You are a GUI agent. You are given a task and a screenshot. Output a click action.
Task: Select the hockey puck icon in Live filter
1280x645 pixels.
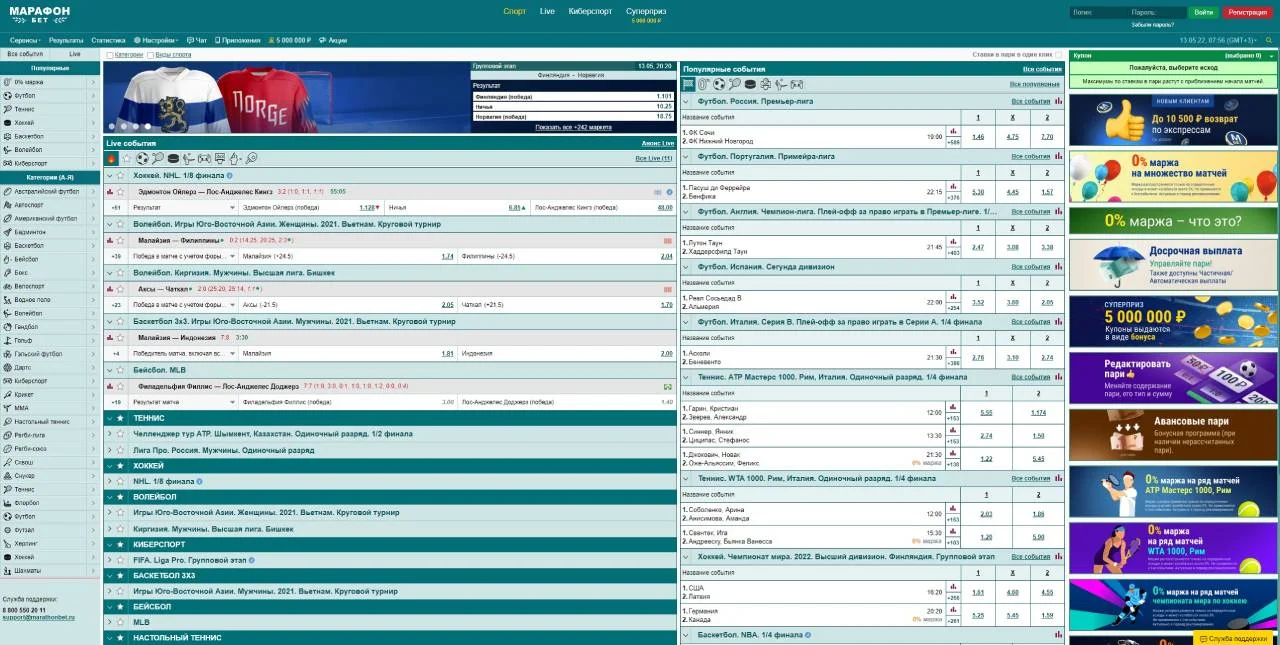click(173, 158)
